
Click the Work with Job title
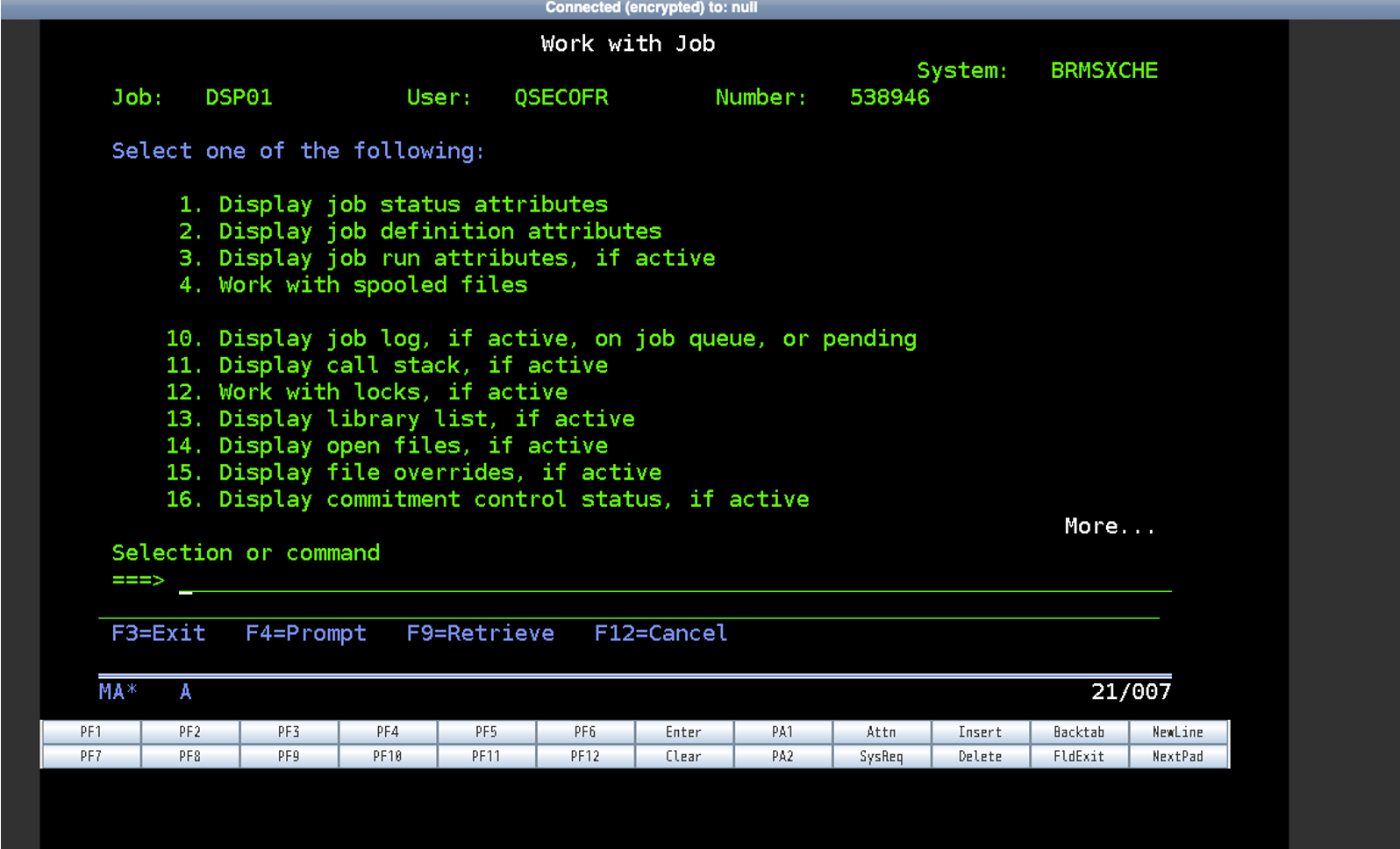(x=628, y=44)
